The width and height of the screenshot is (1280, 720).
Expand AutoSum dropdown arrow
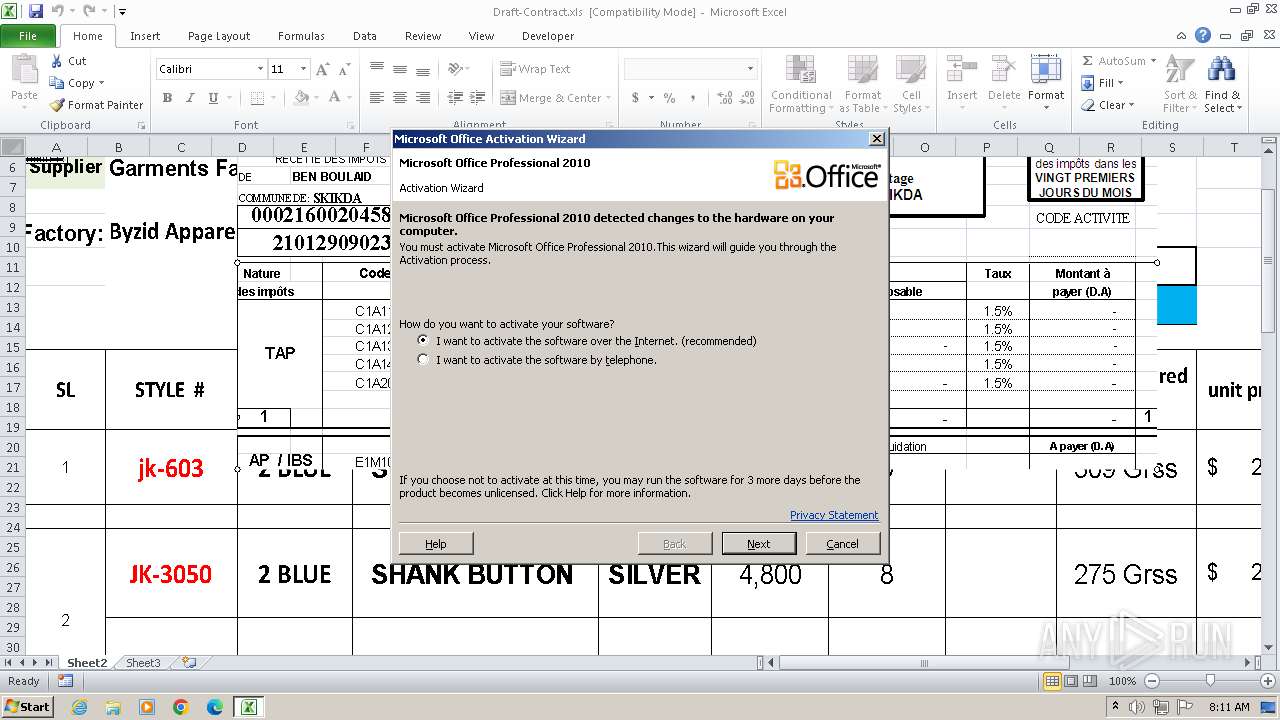[1153, 61]
